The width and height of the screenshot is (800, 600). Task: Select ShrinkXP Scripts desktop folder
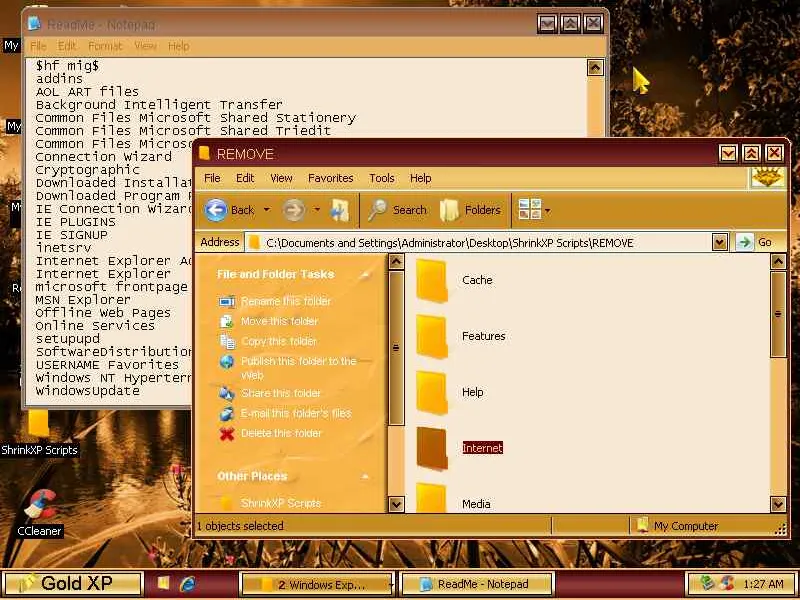[x=39, y=423]
